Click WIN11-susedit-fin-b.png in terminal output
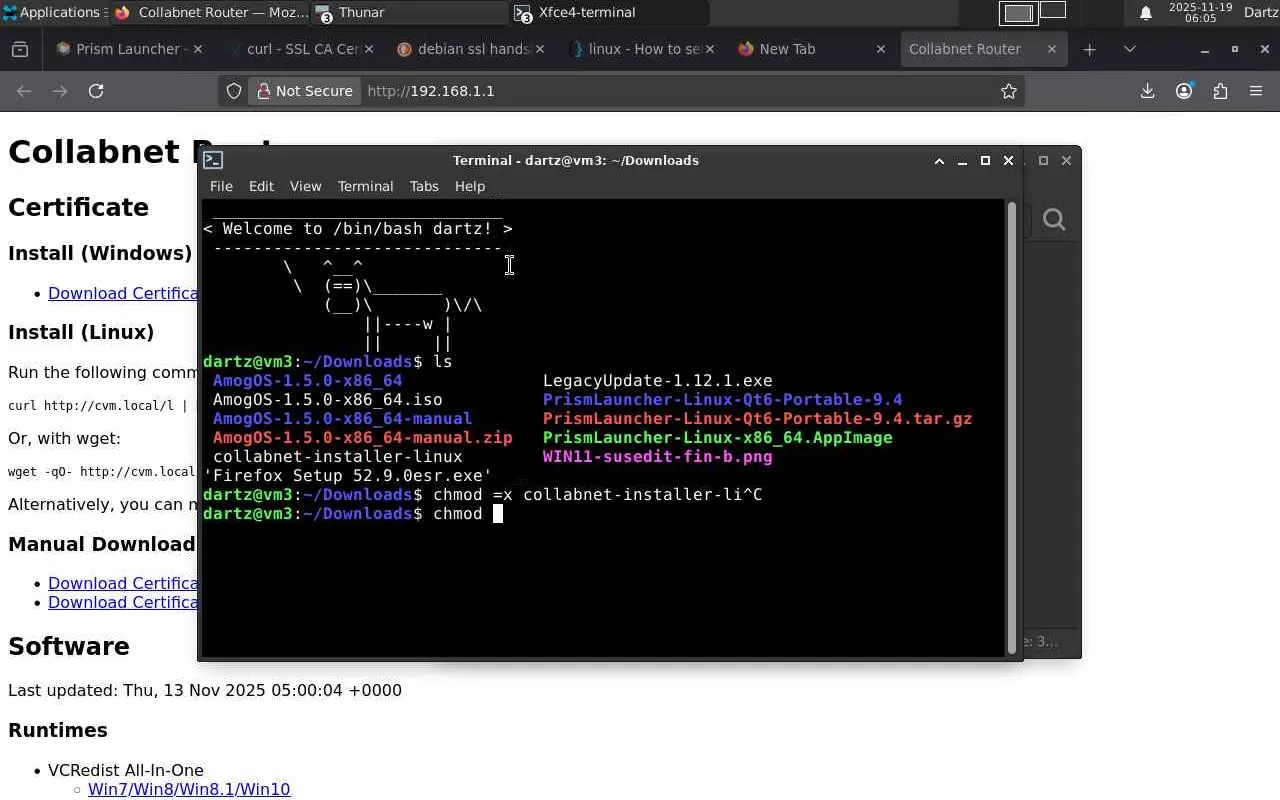1280x800 pixels. point(657,456)
